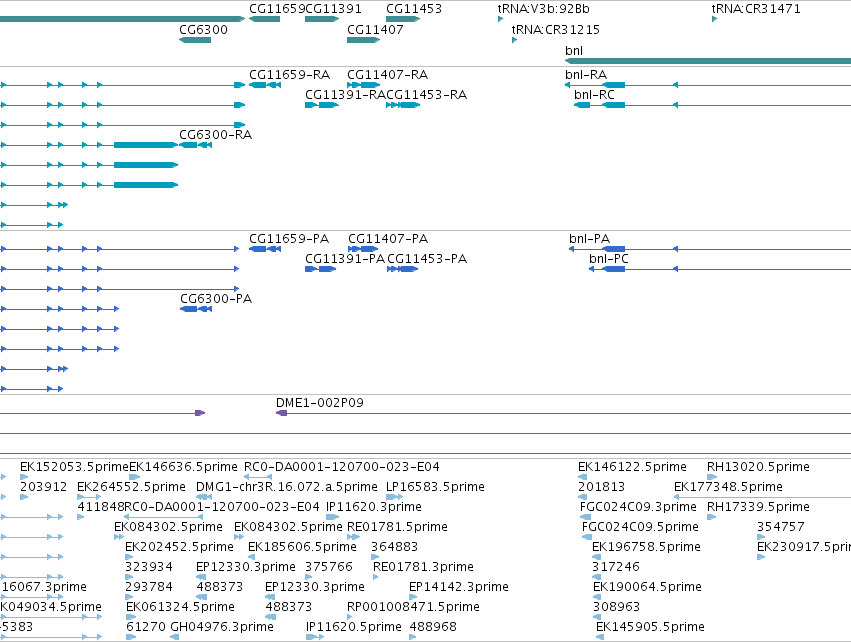This screenshot has width=851, height=642.
Task: Open the EK146636.5prime EST label
Action: (x=183, y=467)
